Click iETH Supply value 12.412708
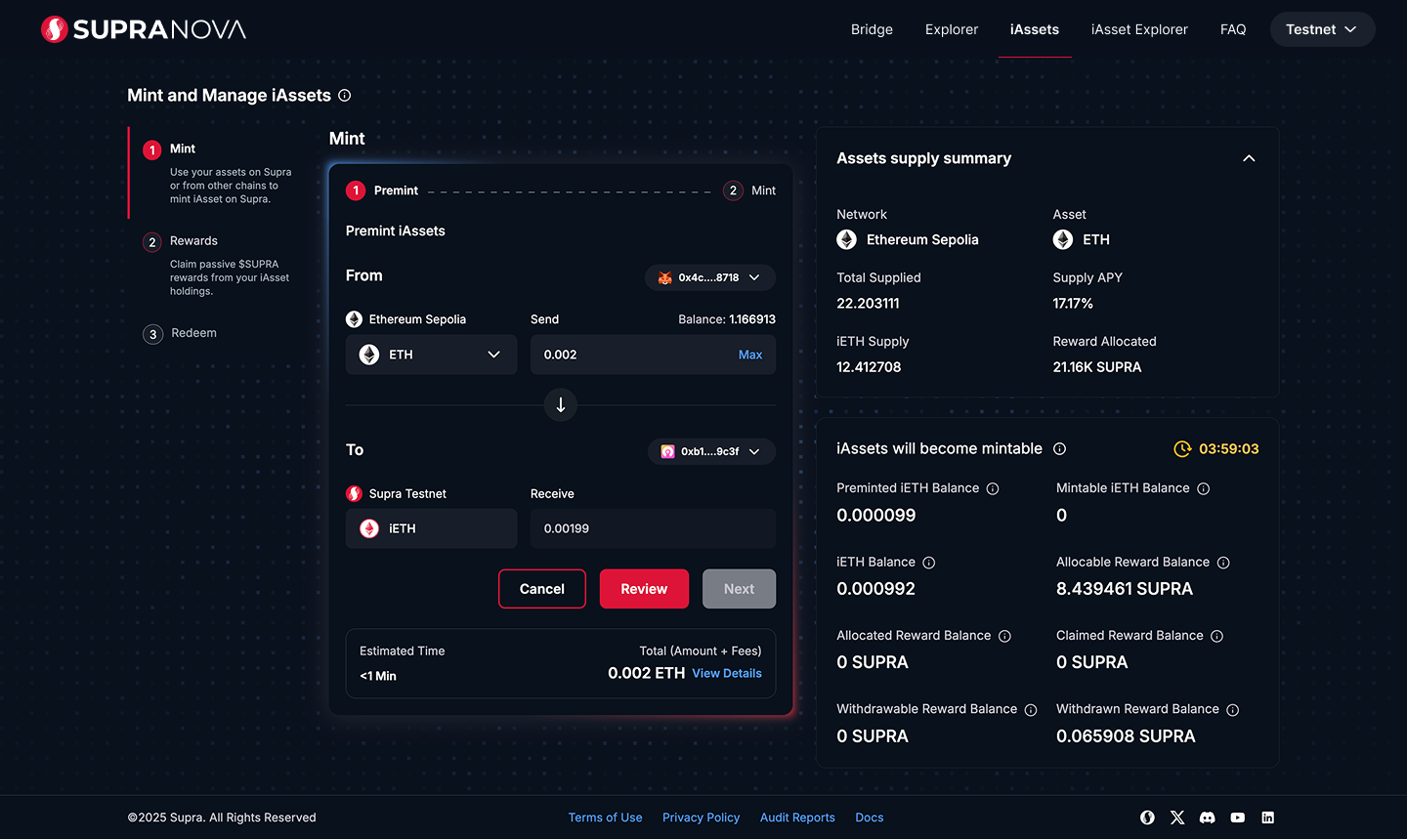1407x840 pixels. click(869, 367)
